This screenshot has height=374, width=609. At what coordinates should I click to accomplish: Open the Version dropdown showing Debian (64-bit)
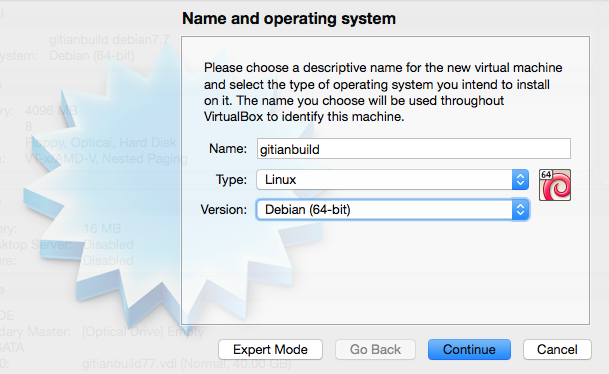click(x=392, y=210)
